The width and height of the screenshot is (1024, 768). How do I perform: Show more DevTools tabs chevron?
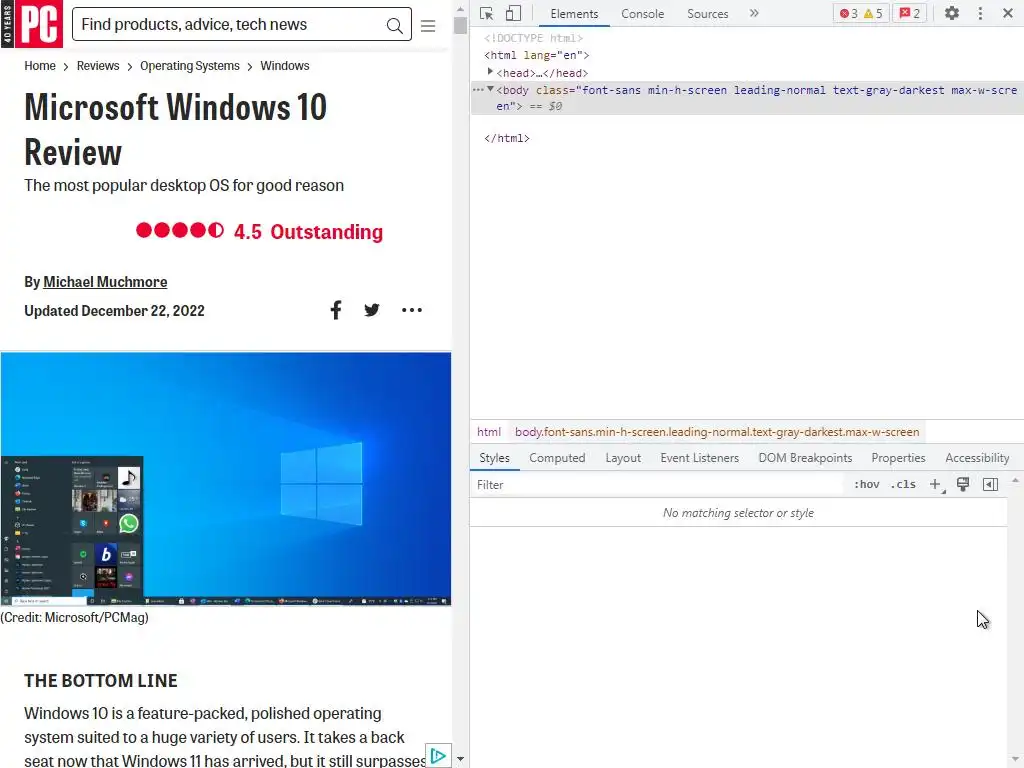pos(754,13)
